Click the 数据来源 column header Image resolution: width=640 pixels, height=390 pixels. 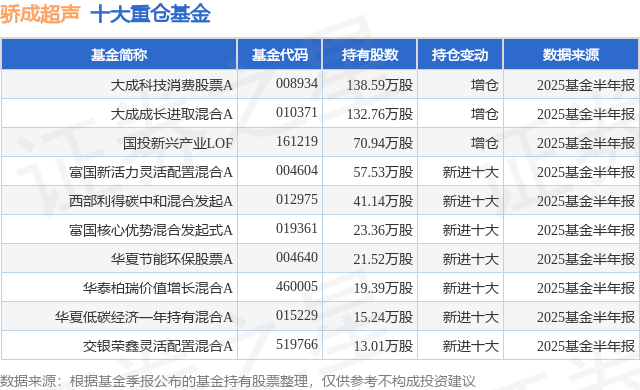[571, 55]
